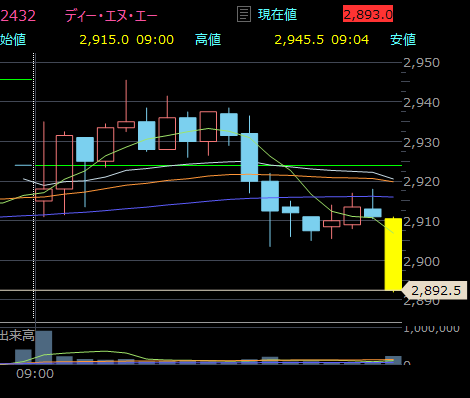
Task: Click the 安値 label
Action: tap(403, 40)
